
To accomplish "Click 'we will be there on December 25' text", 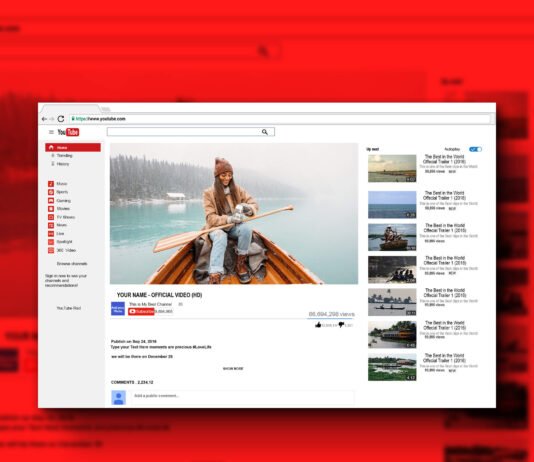I will click(142, 356).
